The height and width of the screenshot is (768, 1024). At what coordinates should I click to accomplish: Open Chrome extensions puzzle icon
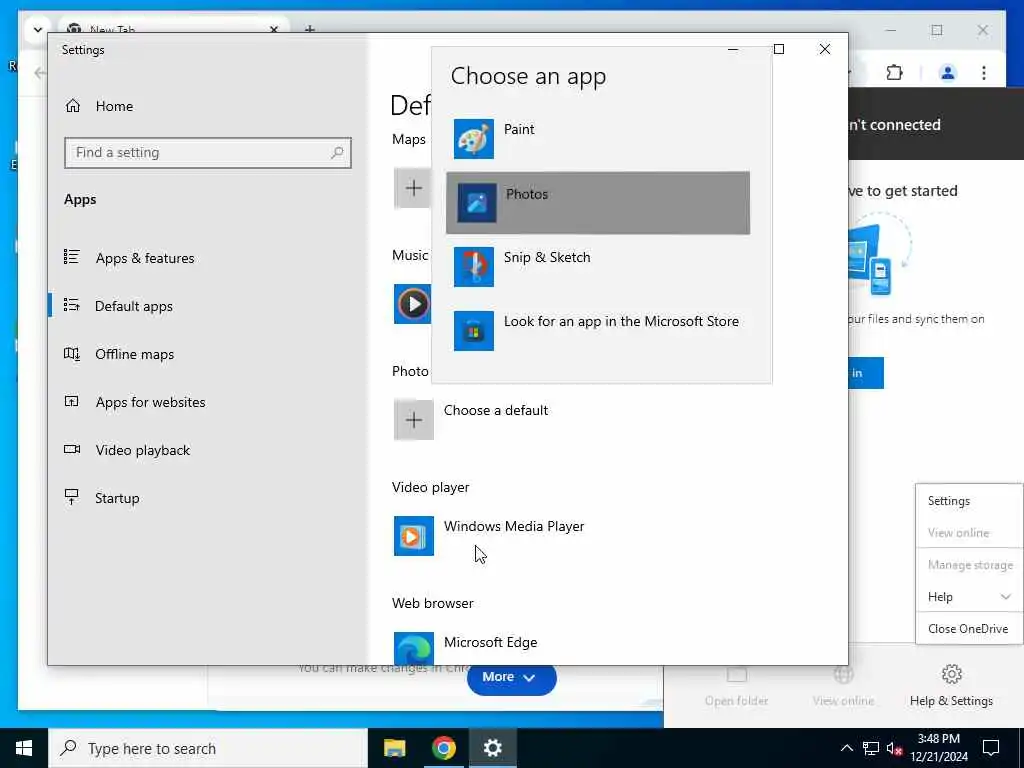(x=894, y=72)
